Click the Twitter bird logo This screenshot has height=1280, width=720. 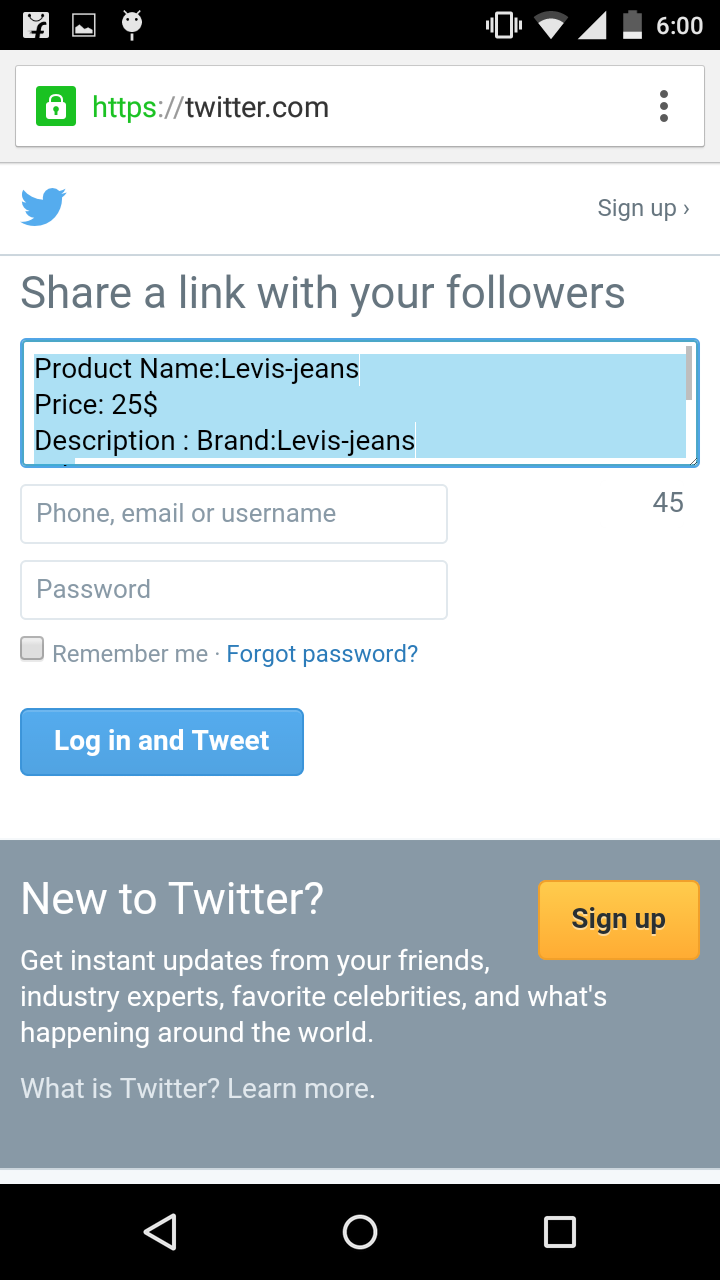tap(43, 207)
